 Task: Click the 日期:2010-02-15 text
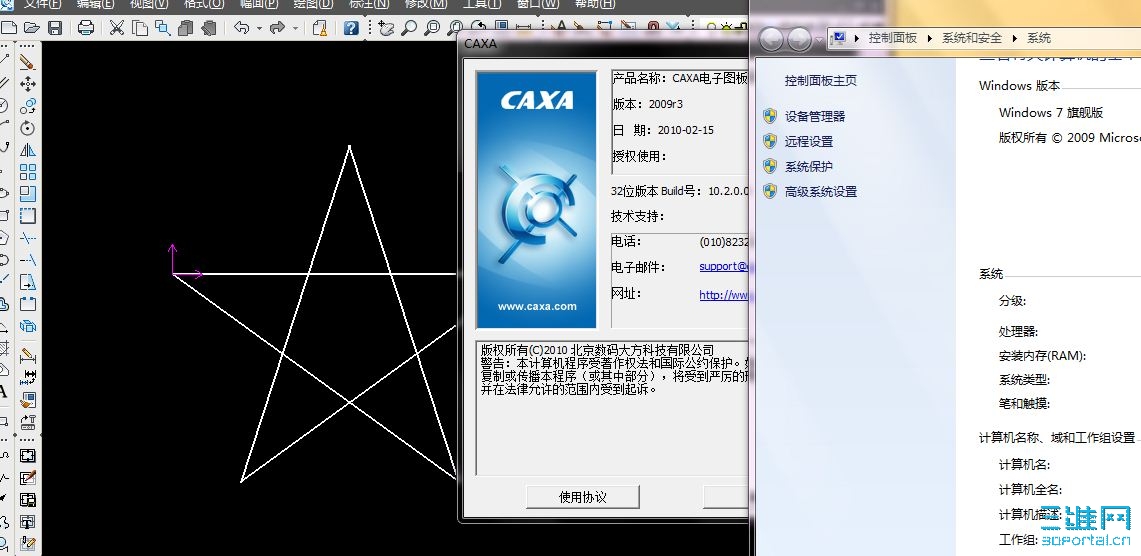pos(663,130)
